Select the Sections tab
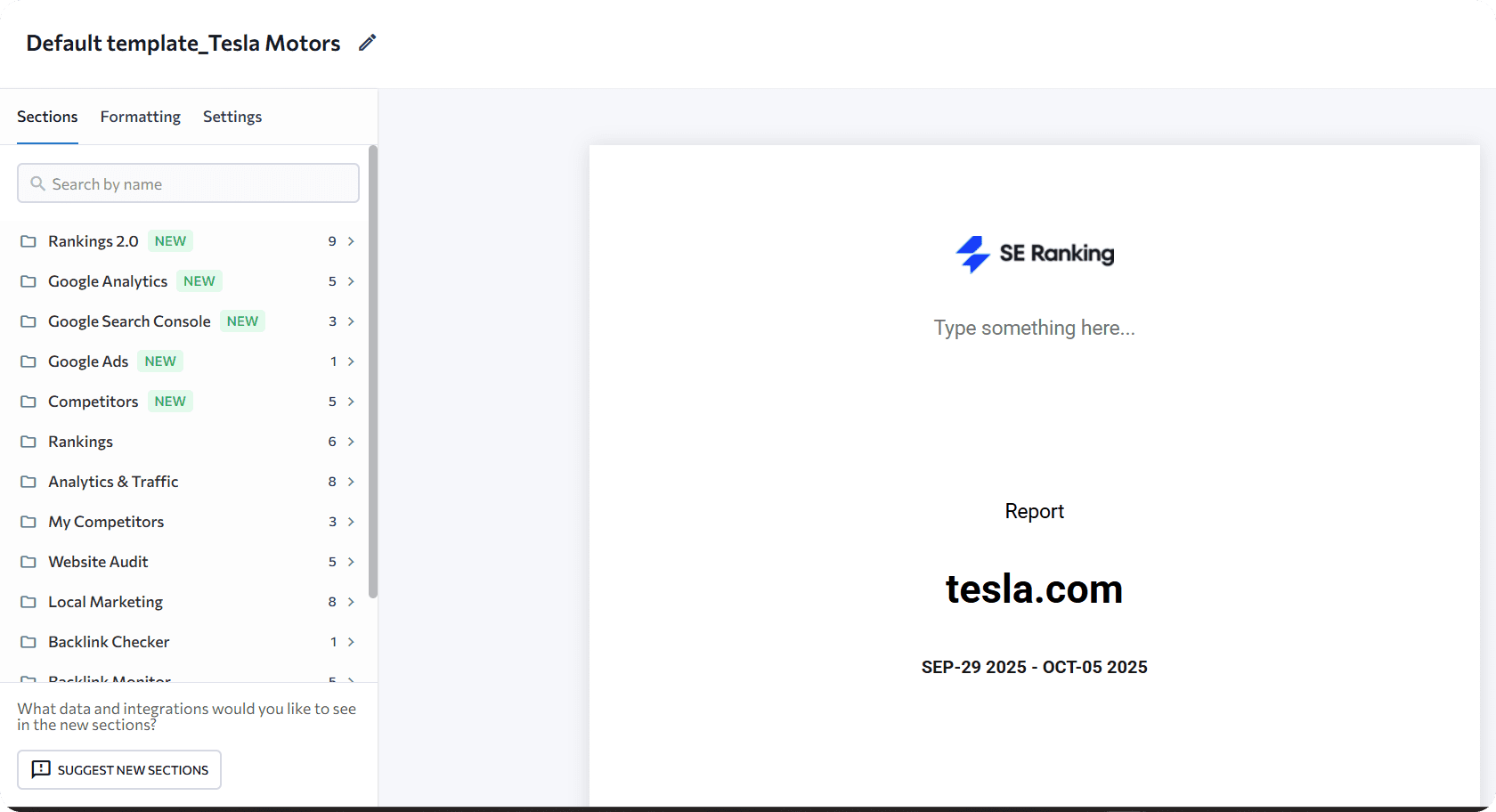 (47, 117)
